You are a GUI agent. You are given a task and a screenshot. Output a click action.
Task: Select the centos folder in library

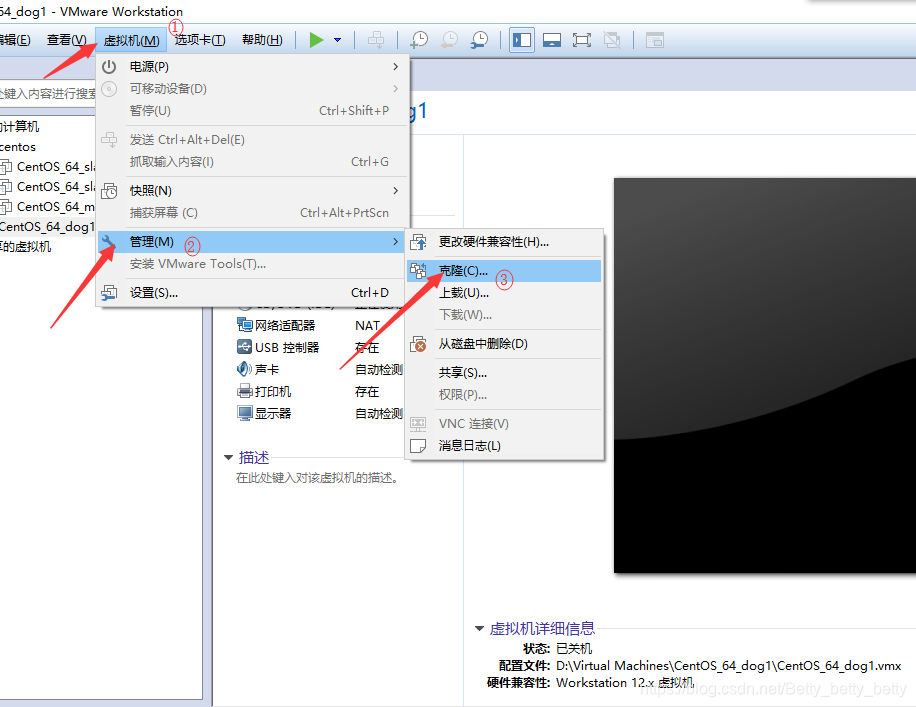click(x=18, y=147)
